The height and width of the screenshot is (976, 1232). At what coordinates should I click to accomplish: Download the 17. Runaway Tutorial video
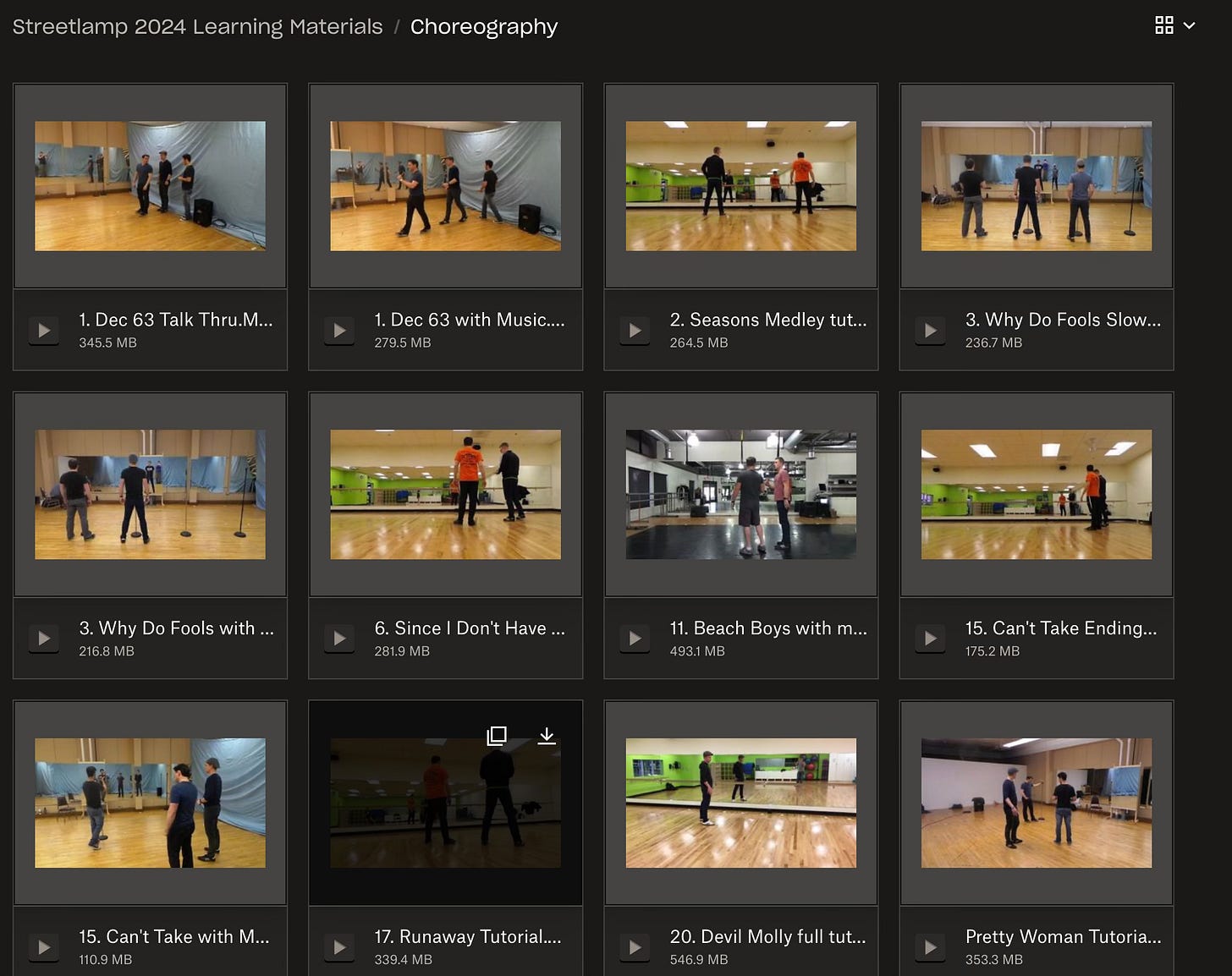coord(547,735)
